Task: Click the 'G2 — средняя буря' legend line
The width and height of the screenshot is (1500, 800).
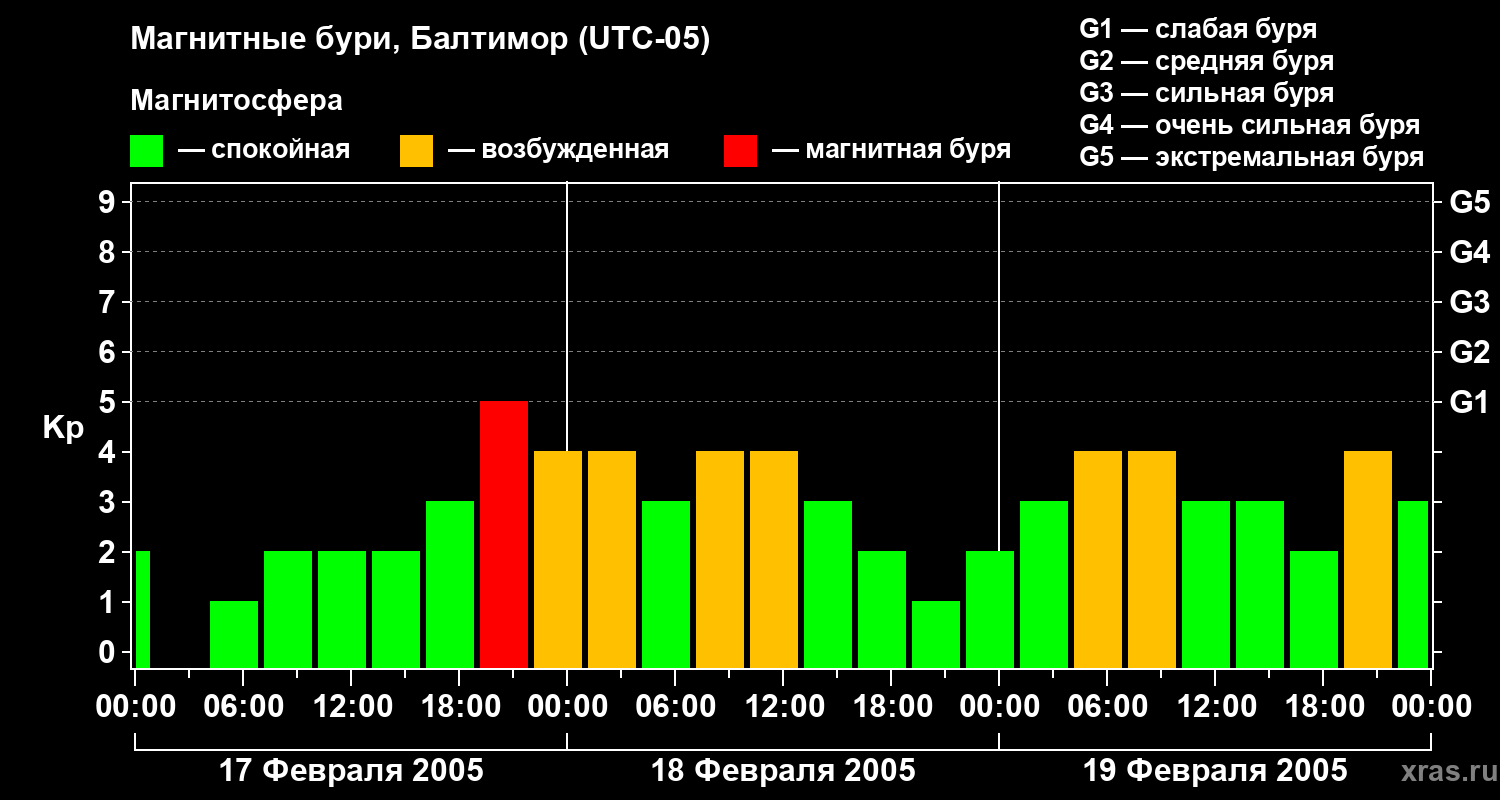Action: pyautogui.click(x=1206, y=61)
